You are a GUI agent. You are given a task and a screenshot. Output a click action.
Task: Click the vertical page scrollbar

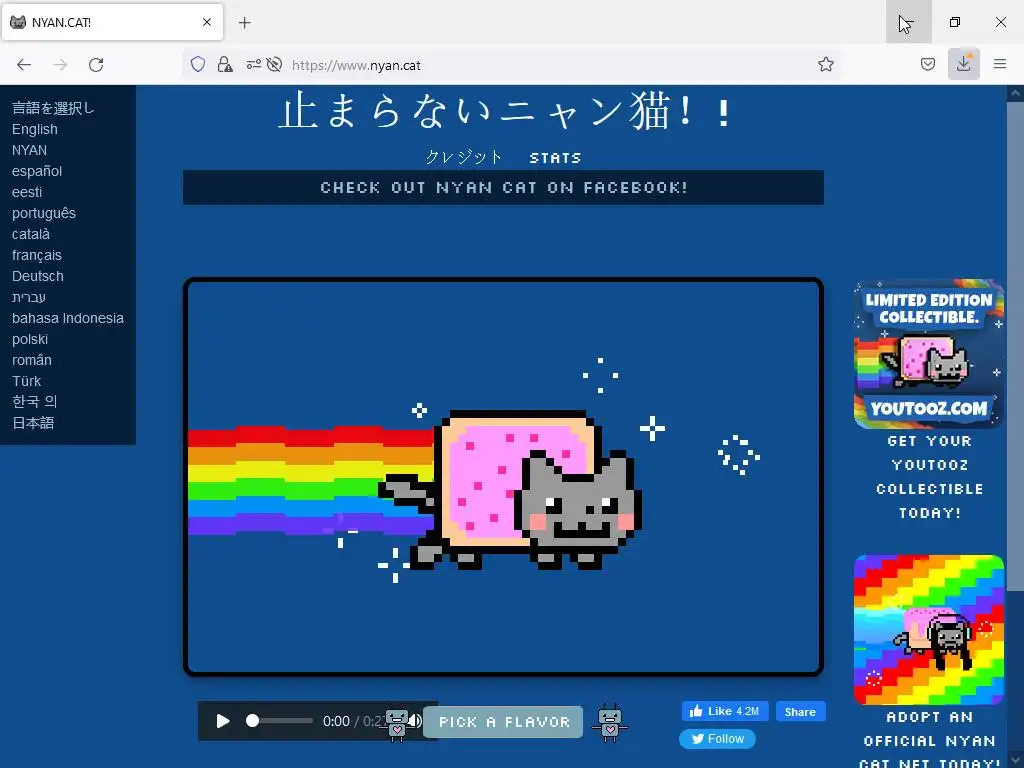(x=1015, y=346)
